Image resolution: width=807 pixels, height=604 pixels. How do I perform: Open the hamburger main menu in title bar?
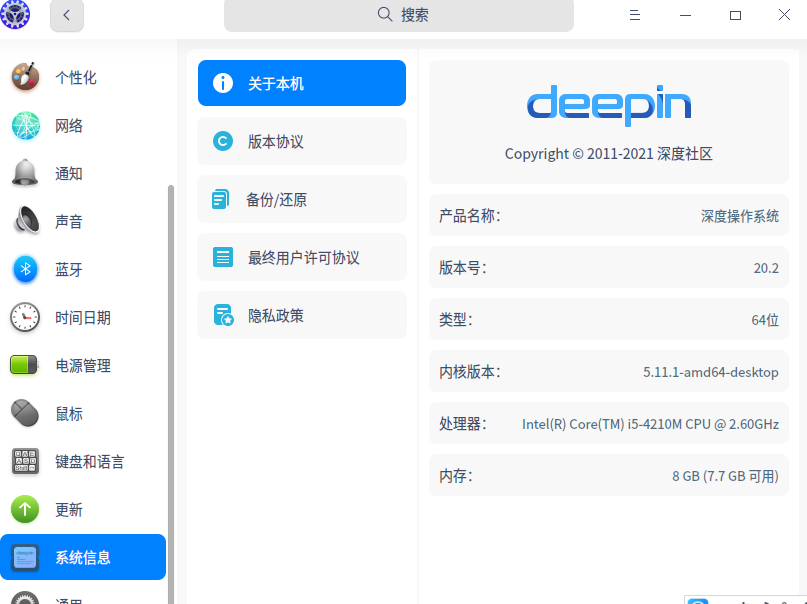[634, 15]
